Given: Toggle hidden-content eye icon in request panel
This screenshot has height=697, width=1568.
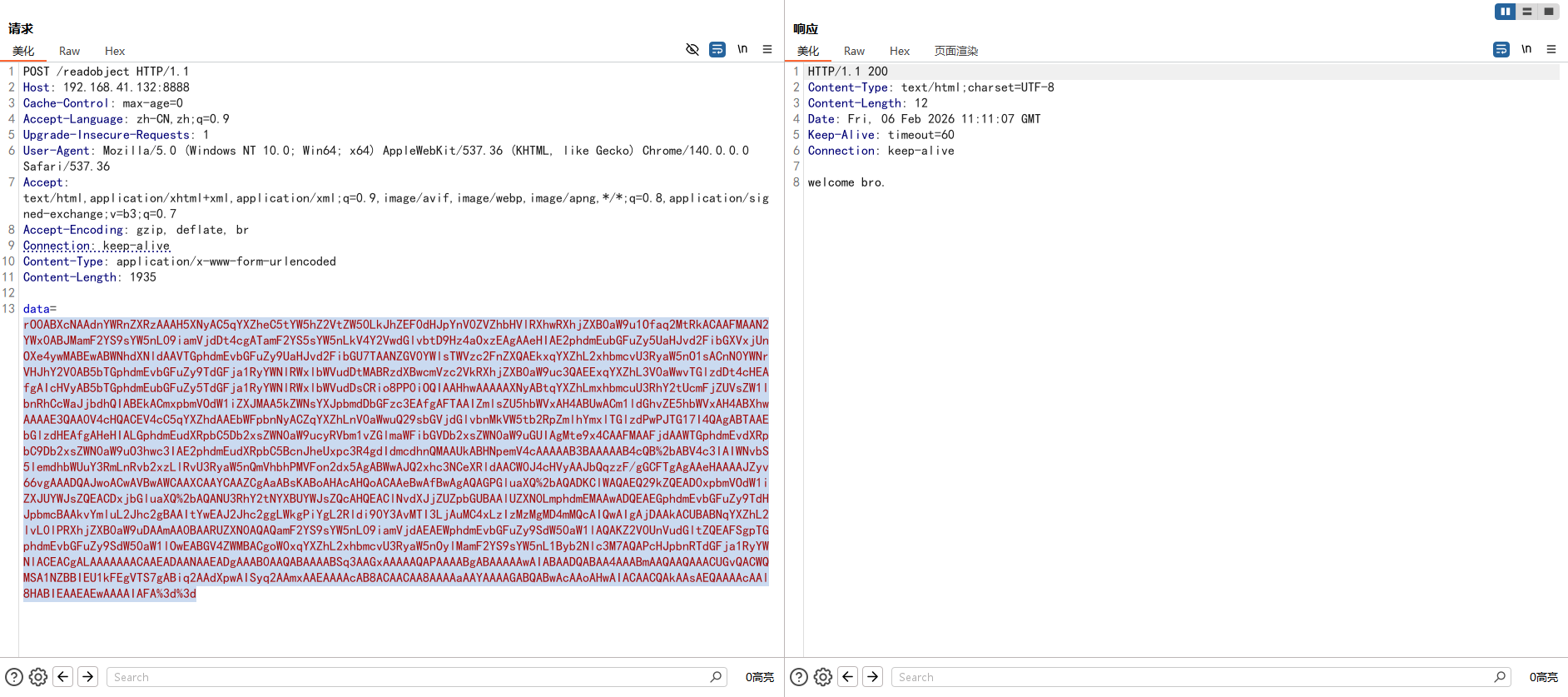Looking at the screenshot, I should (x=692, y=50).
